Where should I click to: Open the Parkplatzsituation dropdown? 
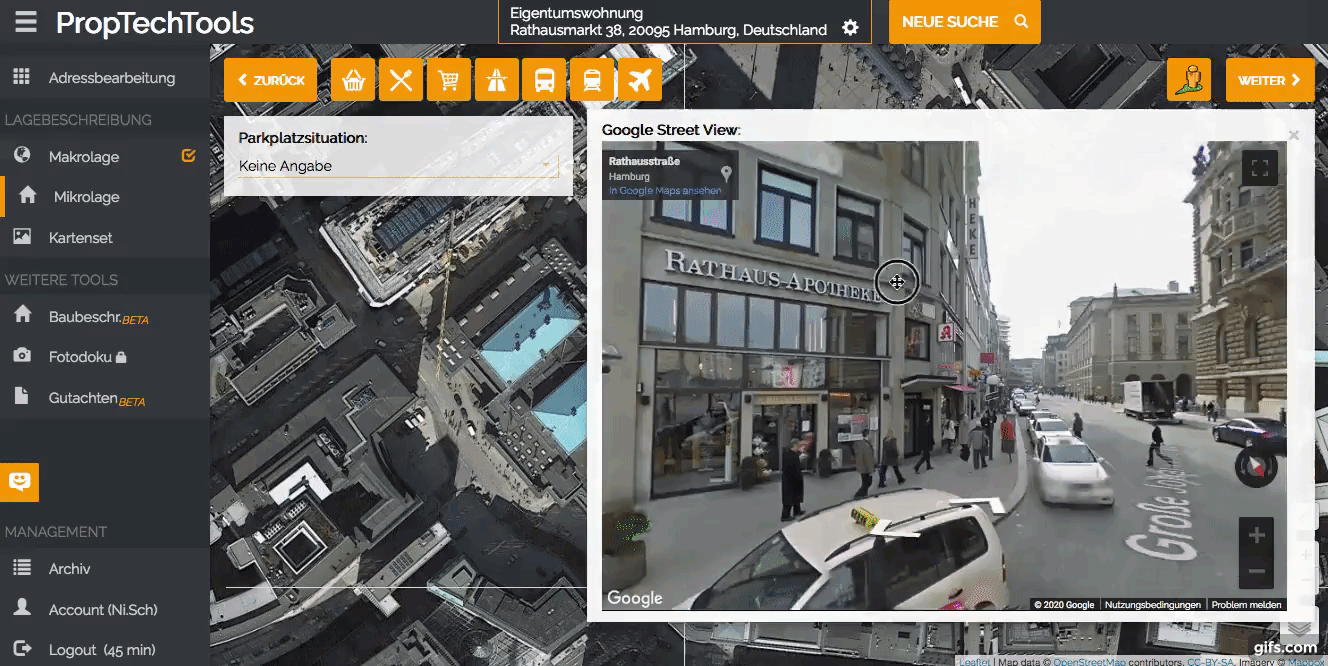tap(397, 166)
